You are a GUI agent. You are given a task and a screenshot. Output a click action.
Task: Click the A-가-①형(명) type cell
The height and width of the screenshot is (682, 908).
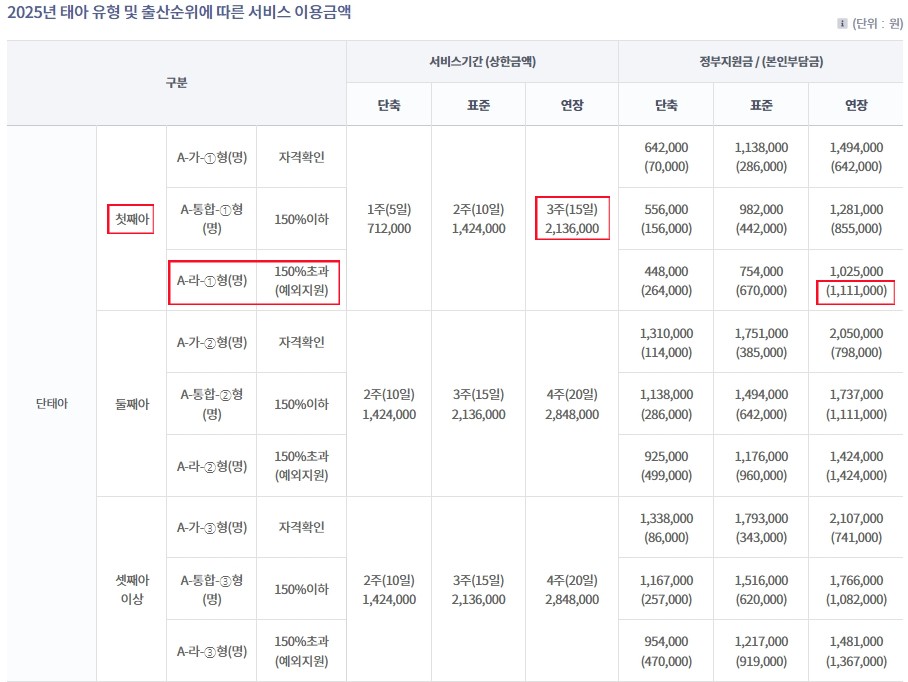click(213, 157)
